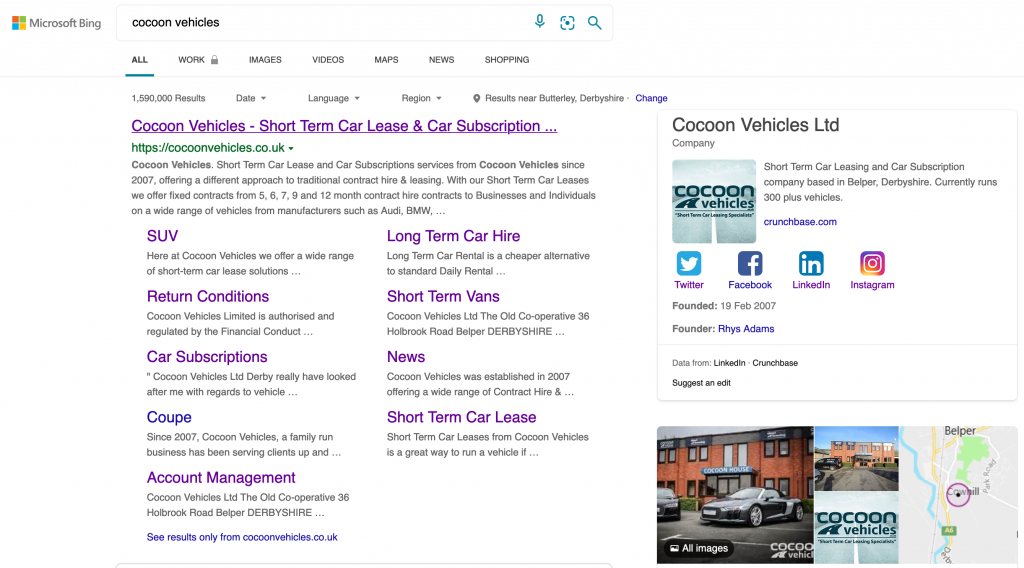The image size is (1024, 568).
Task: Open the SUV sitelink
Action: pyautogui.click(x=162, y=236)
